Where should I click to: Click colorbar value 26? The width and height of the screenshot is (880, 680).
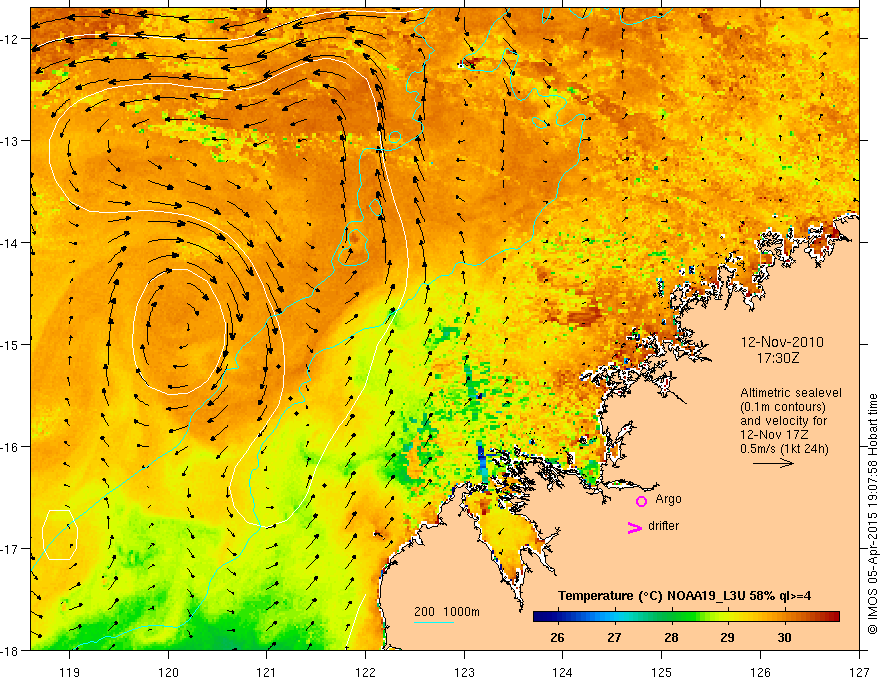[x=557, y=637]
